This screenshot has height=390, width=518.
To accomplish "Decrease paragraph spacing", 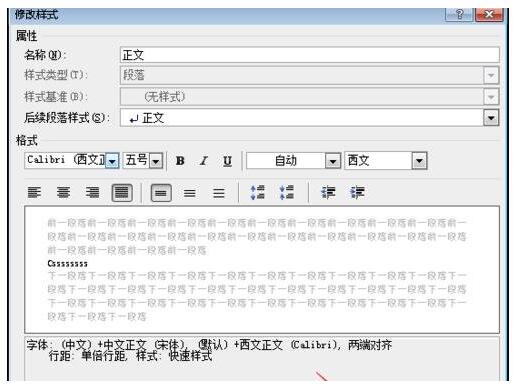I will click(286, 193).
